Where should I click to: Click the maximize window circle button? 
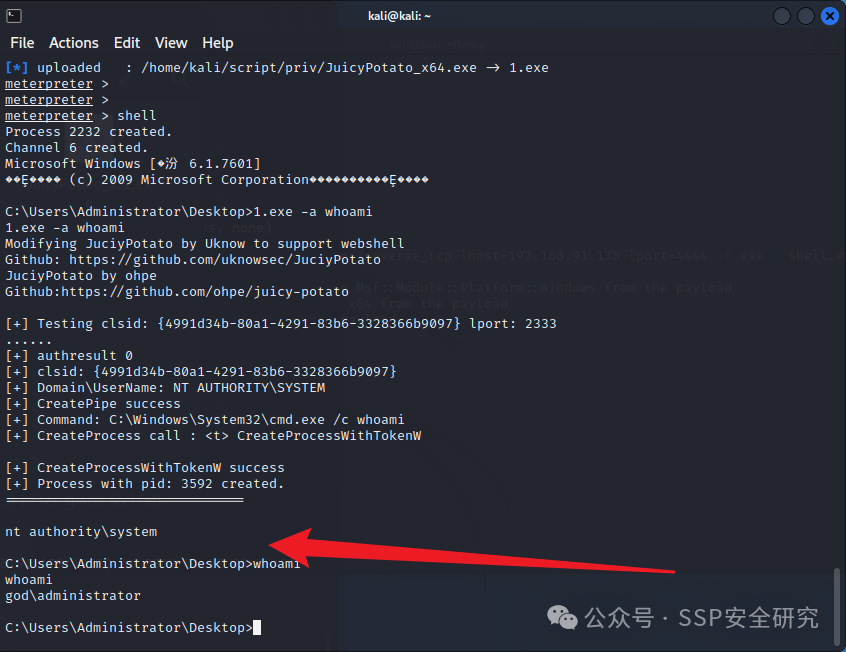click(x=806, y=16)
